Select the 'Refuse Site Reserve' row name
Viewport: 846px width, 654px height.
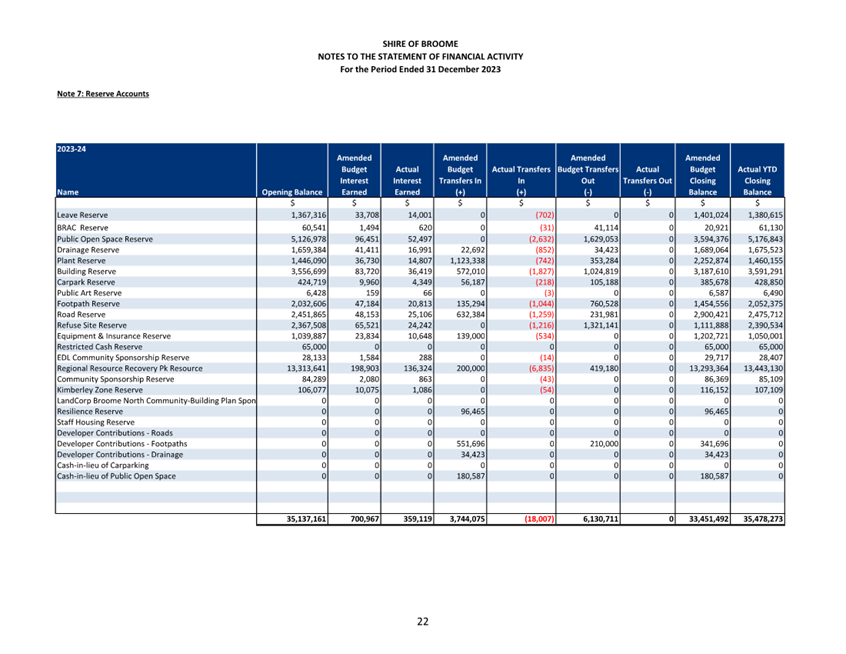92,325
